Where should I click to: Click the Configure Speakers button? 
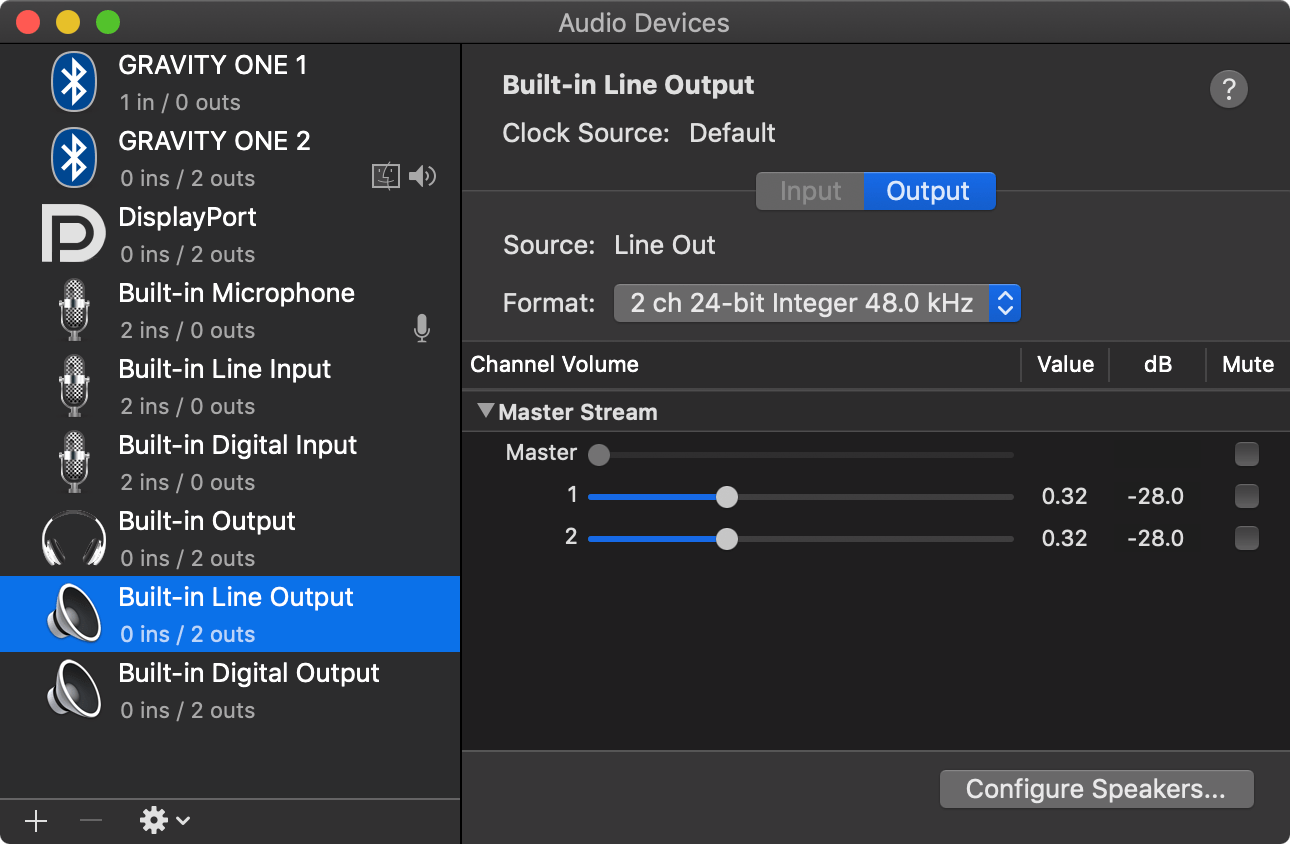[1096, 788]
